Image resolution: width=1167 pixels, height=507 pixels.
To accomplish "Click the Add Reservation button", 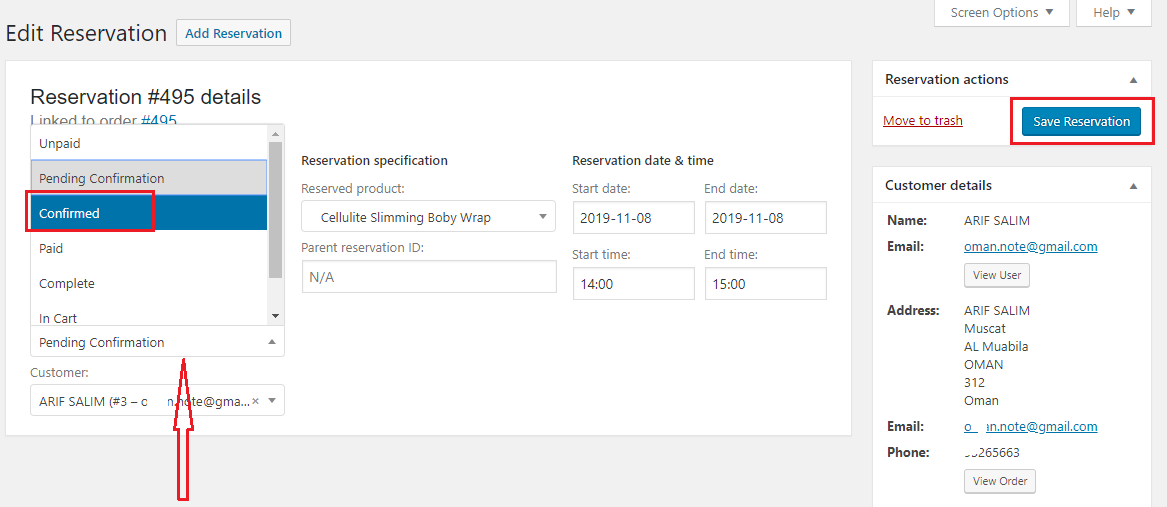I will (233, 33).
